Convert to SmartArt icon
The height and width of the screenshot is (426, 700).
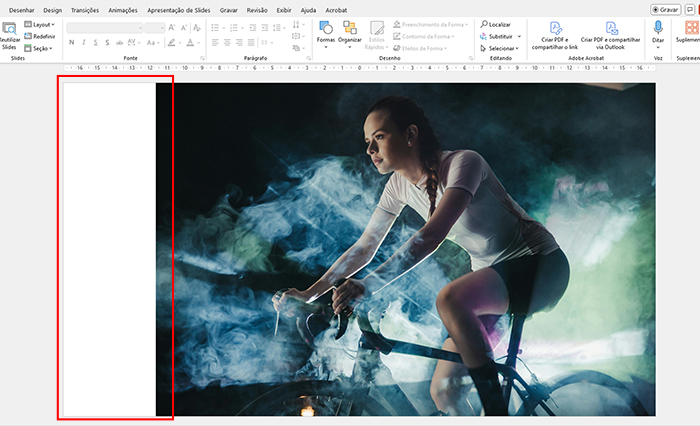(x=298, y=48)
